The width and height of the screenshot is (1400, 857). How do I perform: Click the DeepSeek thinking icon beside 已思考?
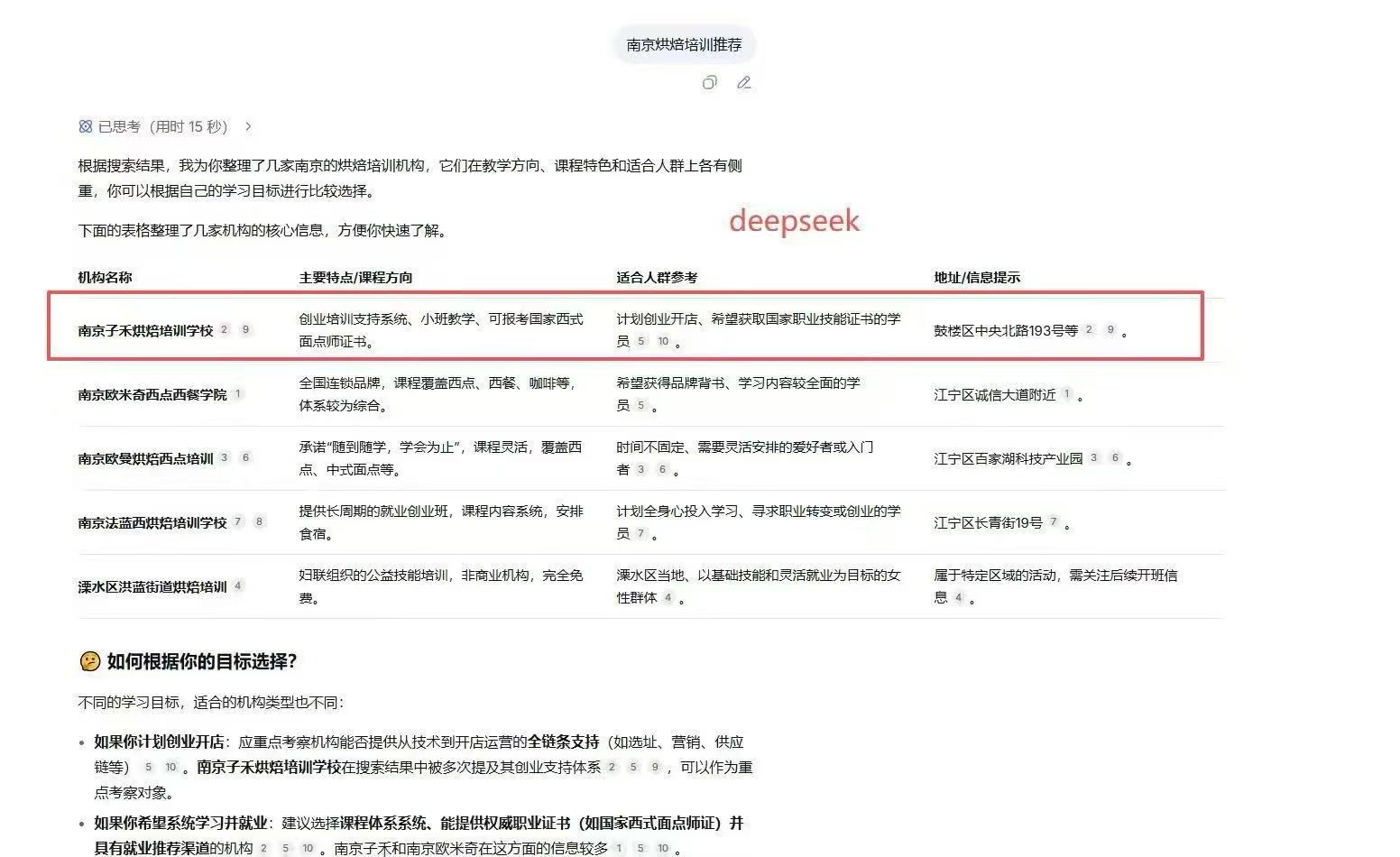click(86, 127)
